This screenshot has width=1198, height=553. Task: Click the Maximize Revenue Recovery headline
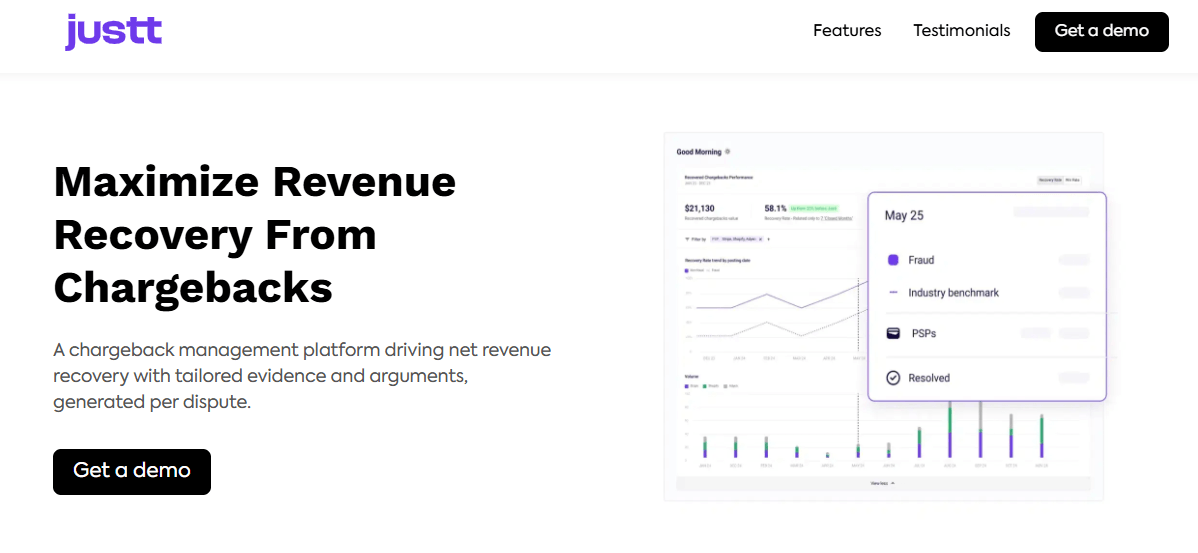(254, 235)
